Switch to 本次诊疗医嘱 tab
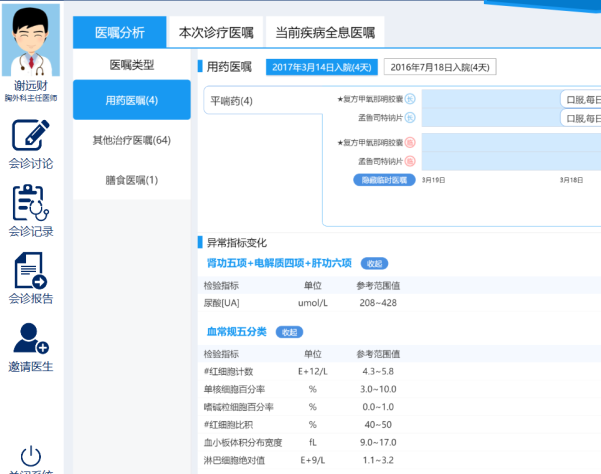 pos(216,32)
